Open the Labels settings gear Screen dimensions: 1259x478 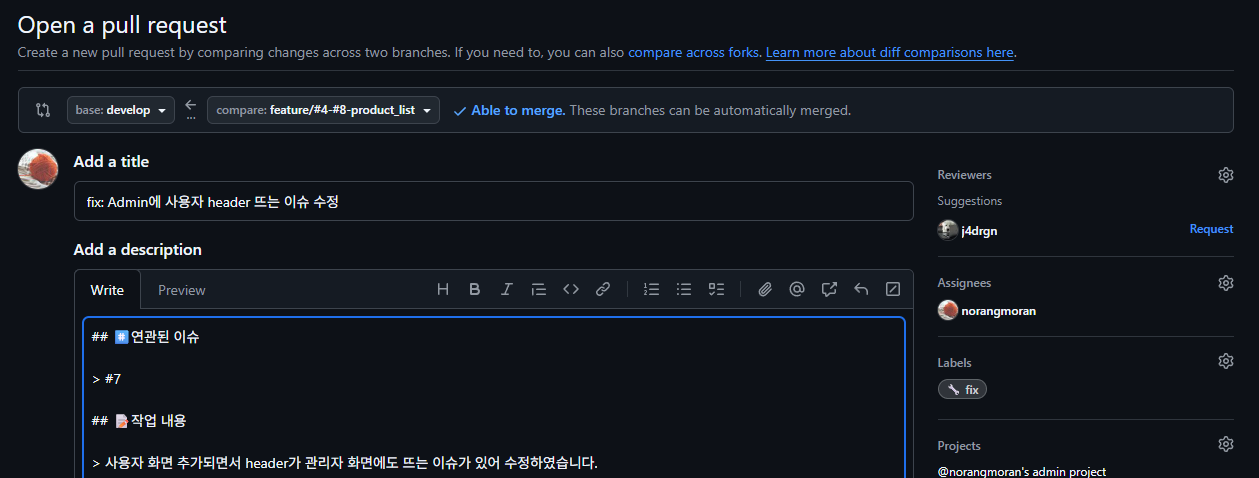point(1226,361)
